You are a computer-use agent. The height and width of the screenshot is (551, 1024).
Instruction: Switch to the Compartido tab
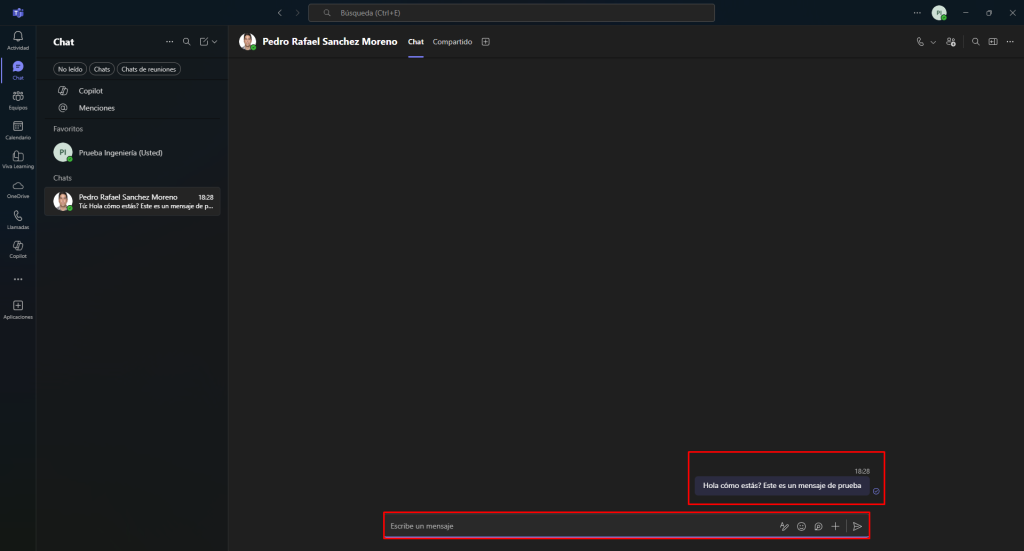click(x=452, y=42)
